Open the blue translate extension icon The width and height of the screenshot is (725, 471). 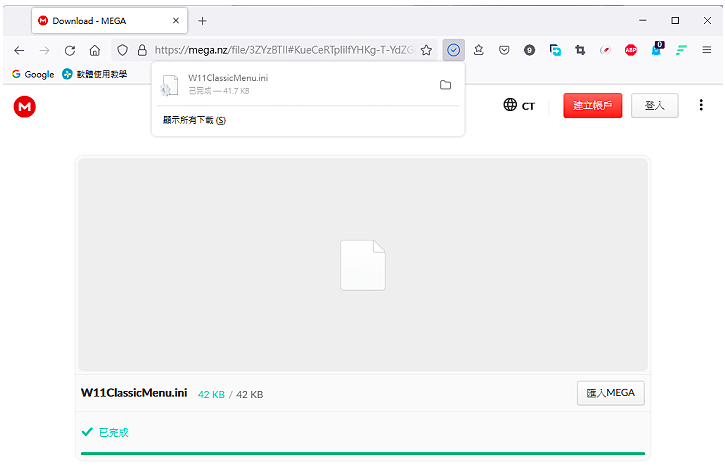[x=555, y=50]
